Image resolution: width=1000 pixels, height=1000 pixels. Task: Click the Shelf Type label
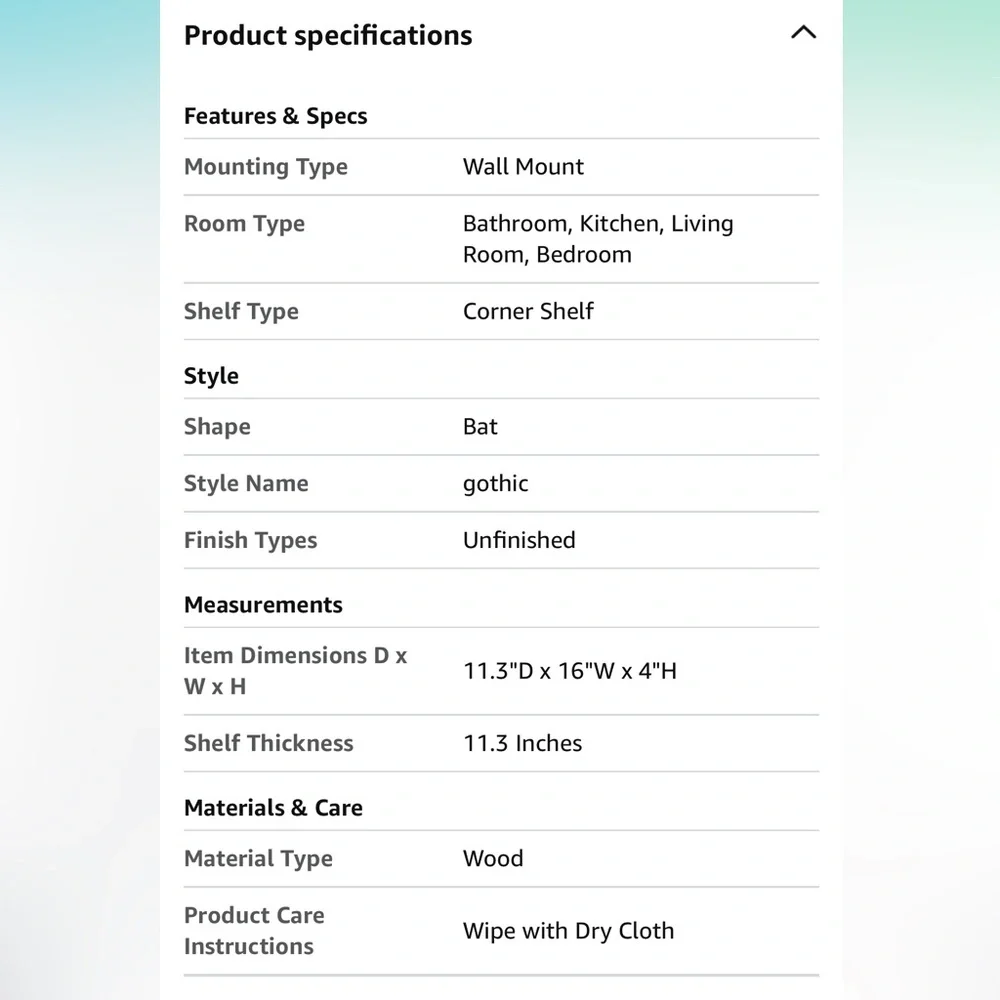pyautogui.click(x=241, y=311)
